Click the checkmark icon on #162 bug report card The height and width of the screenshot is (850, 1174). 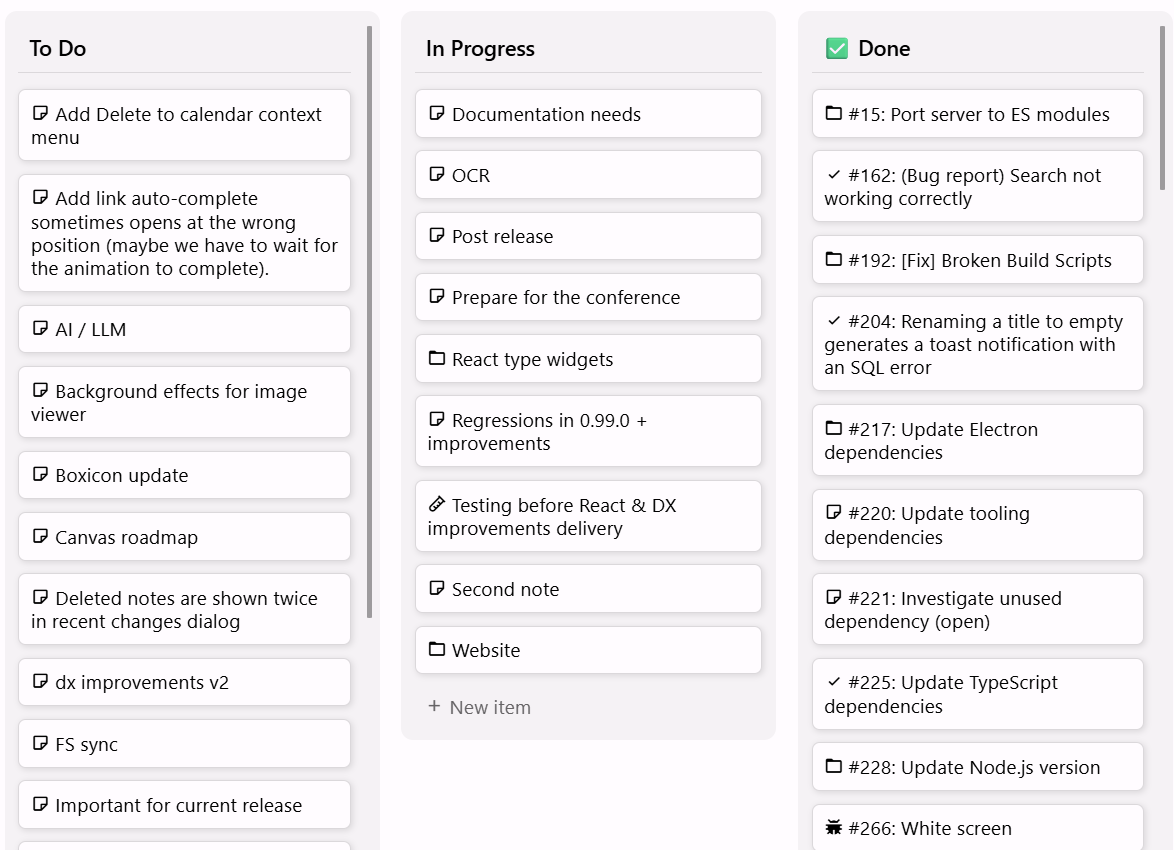833,175
